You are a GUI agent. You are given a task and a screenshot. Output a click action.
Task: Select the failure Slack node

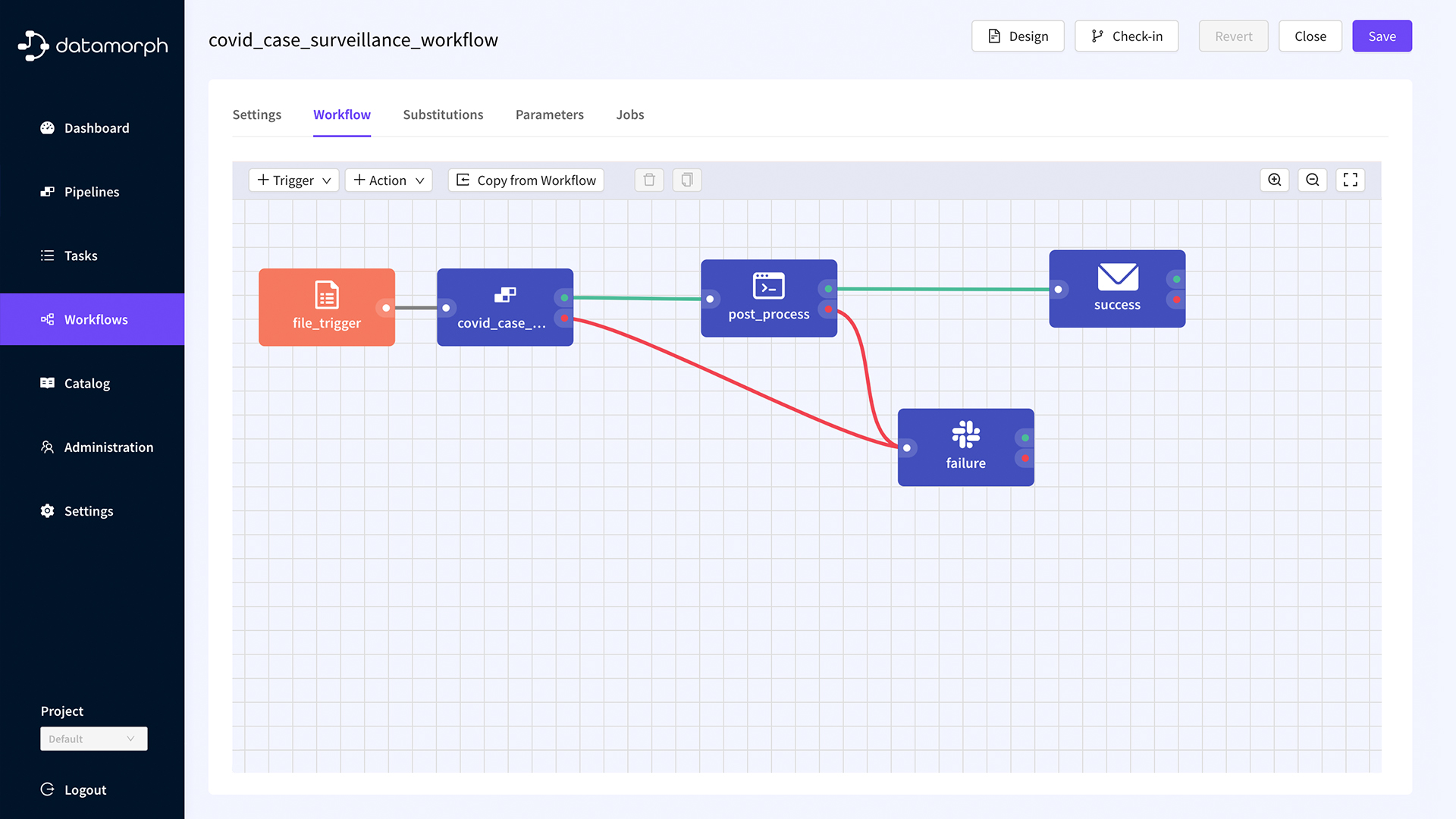tap(965, 447)
